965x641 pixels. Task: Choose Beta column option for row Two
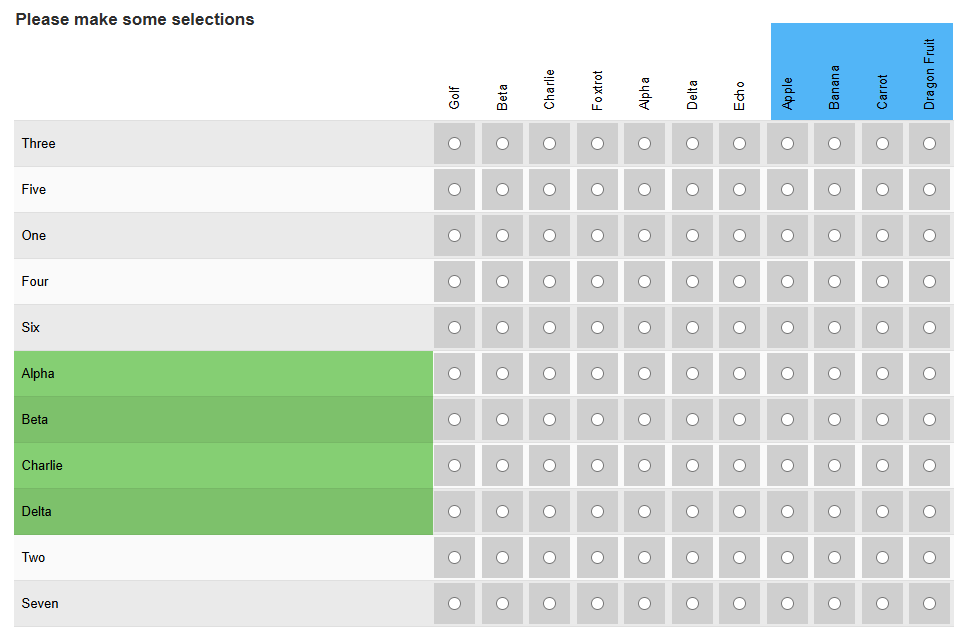coord(502,558)
